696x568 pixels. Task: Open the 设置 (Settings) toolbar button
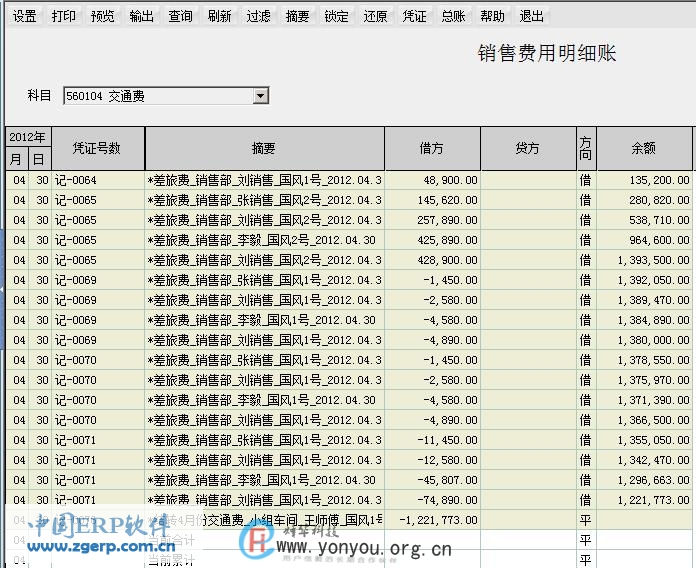(x=24, y=16)
